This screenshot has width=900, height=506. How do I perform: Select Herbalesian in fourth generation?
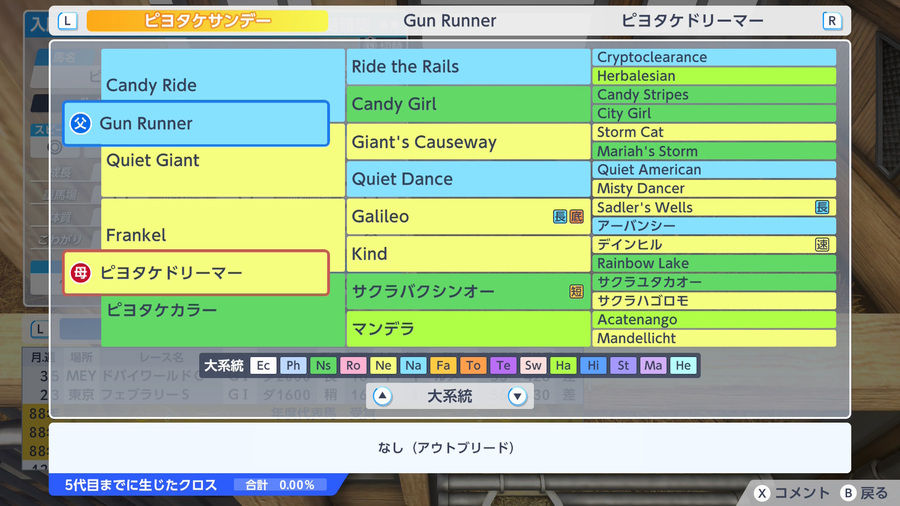(714, 76)
